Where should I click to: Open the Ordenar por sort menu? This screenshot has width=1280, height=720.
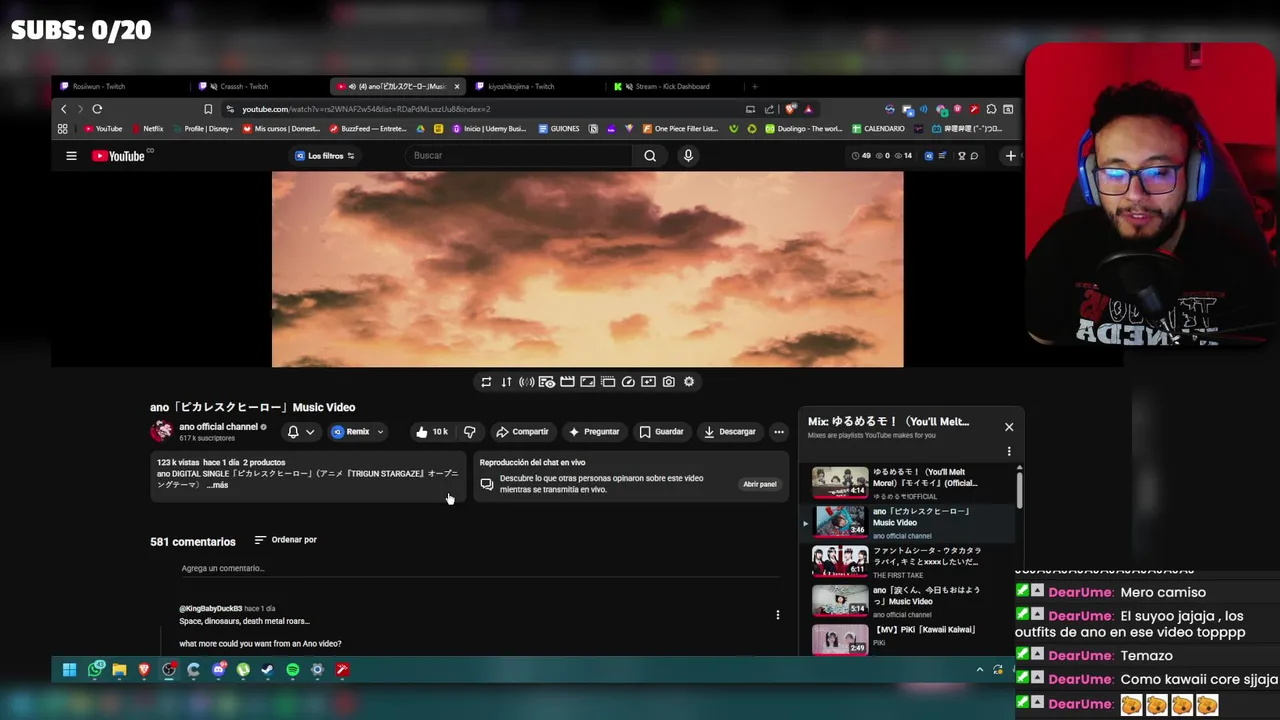click(x=285, y=540)
